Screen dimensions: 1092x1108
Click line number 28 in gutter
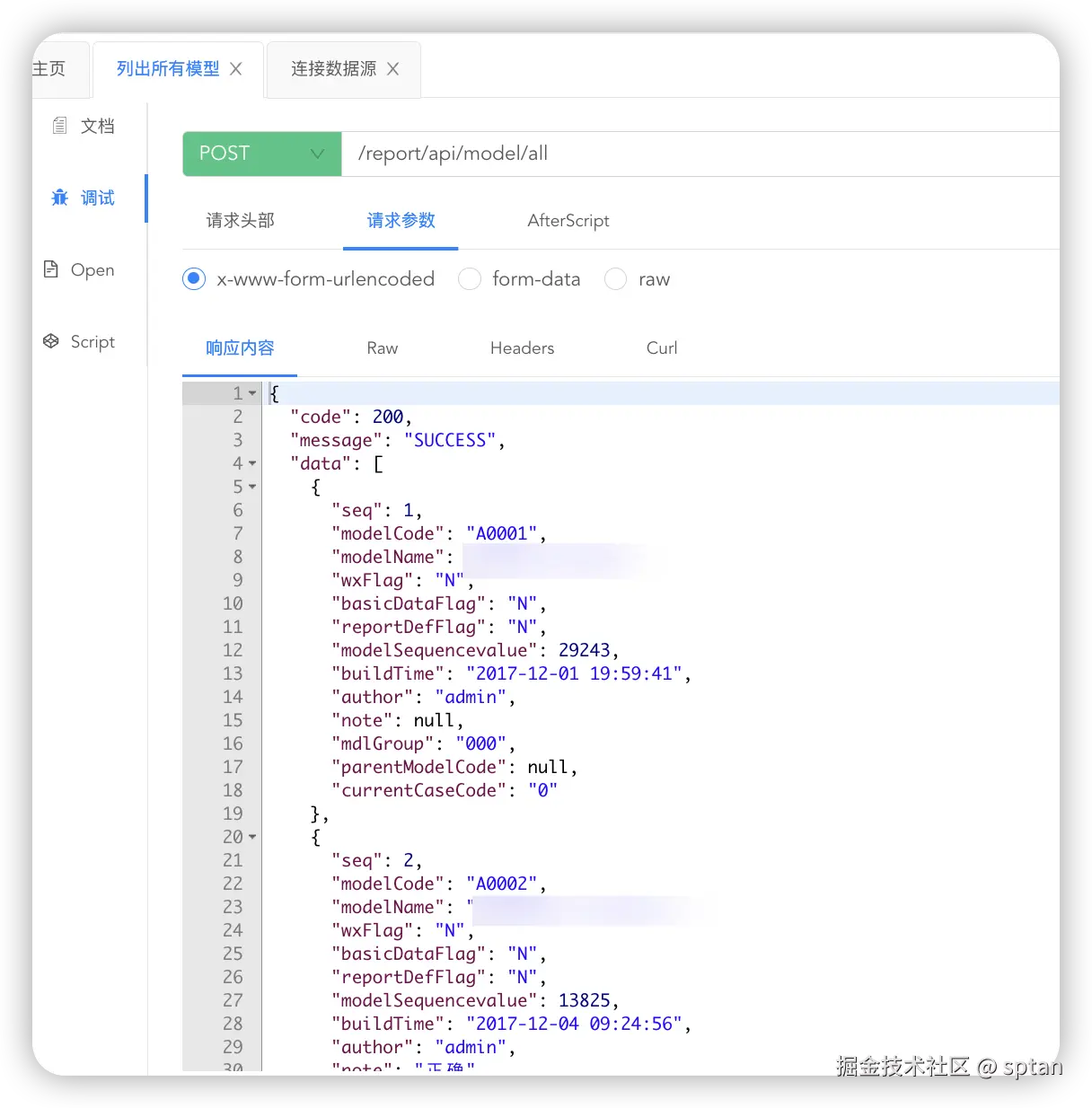[233, 1024]
